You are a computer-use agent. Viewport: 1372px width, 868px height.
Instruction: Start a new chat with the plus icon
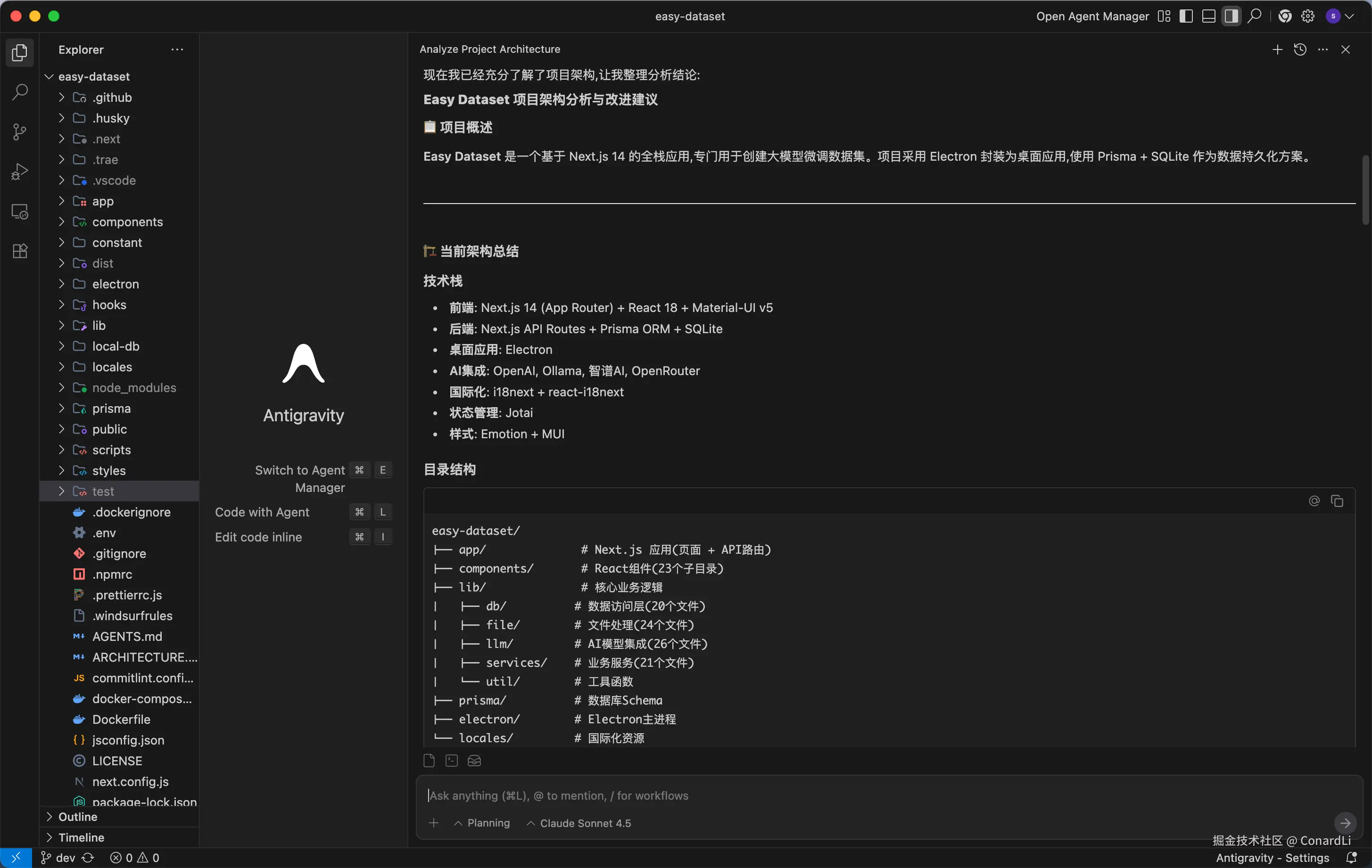coord(1277,49)
